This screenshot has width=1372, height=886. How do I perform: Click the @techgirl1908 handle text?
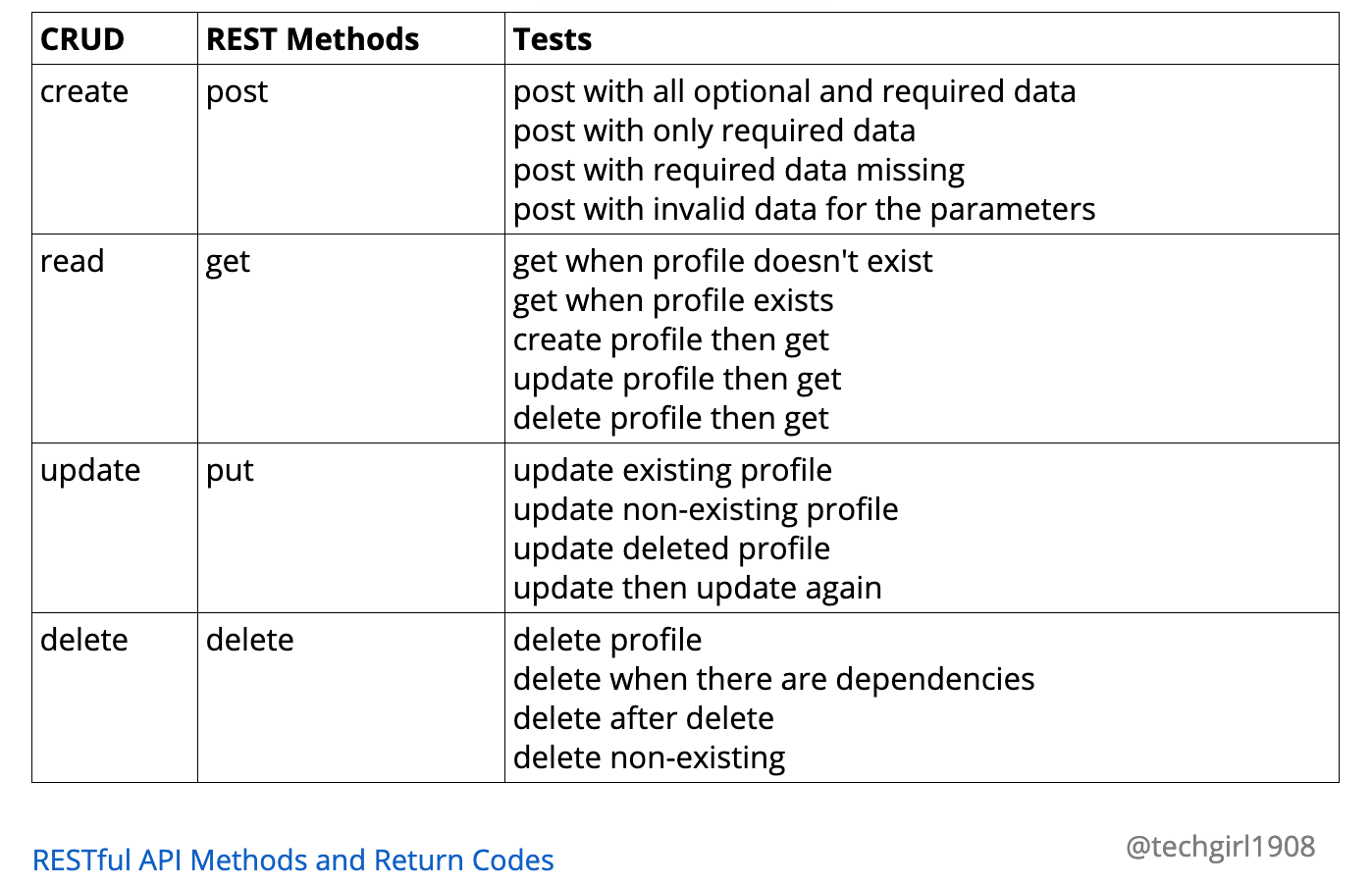point(1220,847)
